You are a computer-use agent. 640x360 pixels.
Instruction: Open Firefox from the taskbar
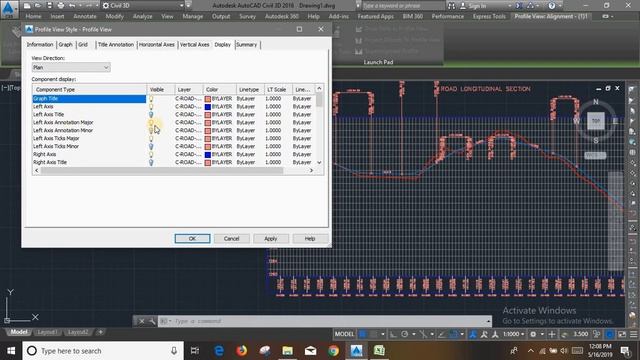click(242, 351)
